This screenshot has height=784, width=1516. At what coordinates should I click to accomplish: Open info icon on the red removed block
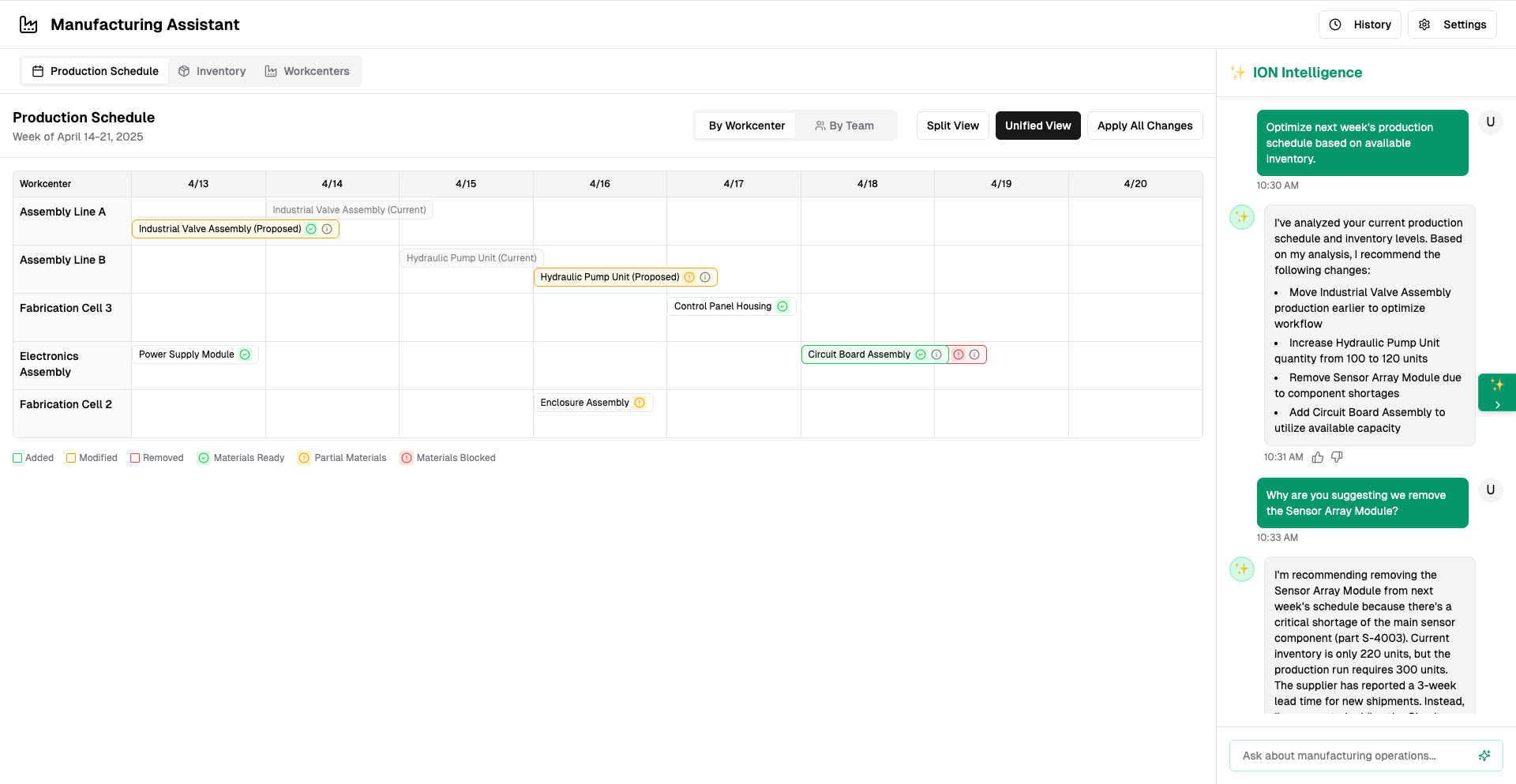click(974, 354)
